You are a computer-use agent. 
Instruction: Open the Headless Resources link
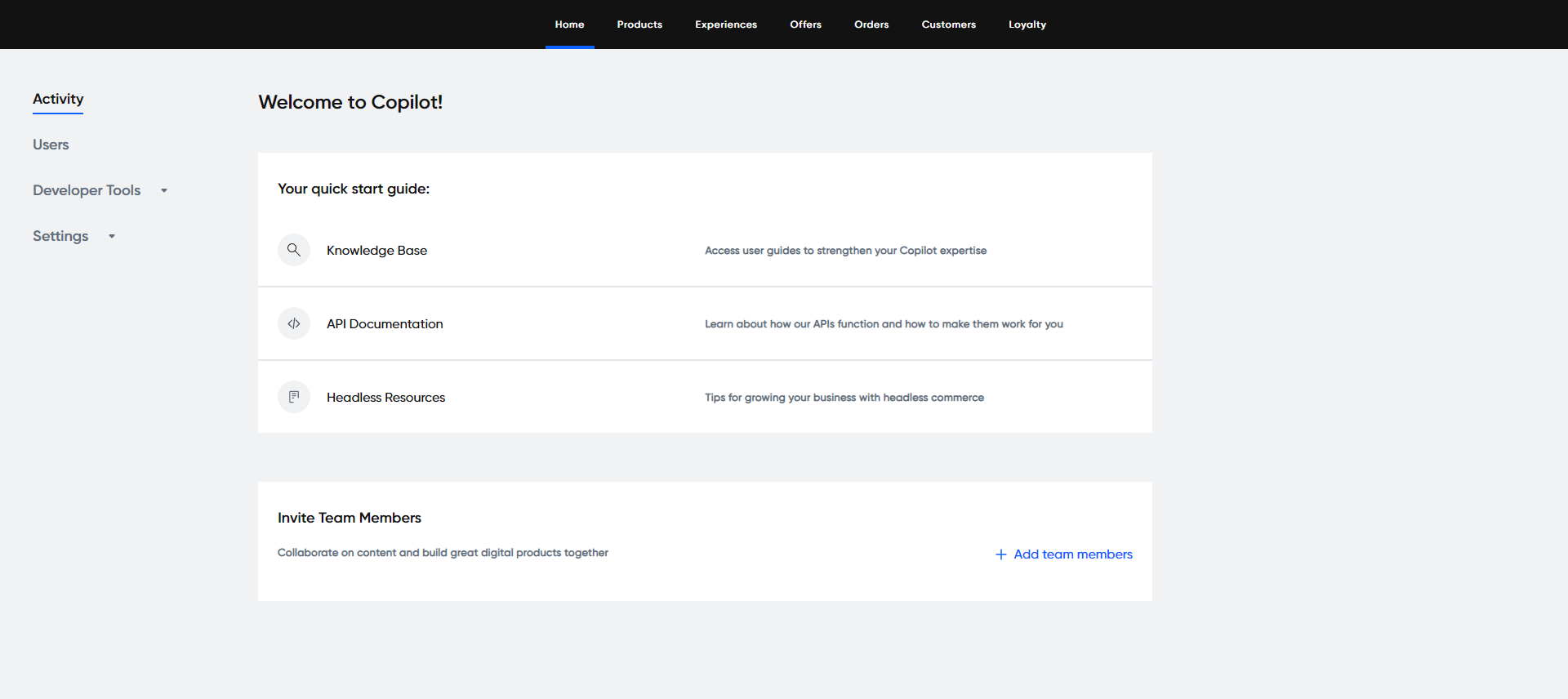pyautogui.click(x=385, y=398)
